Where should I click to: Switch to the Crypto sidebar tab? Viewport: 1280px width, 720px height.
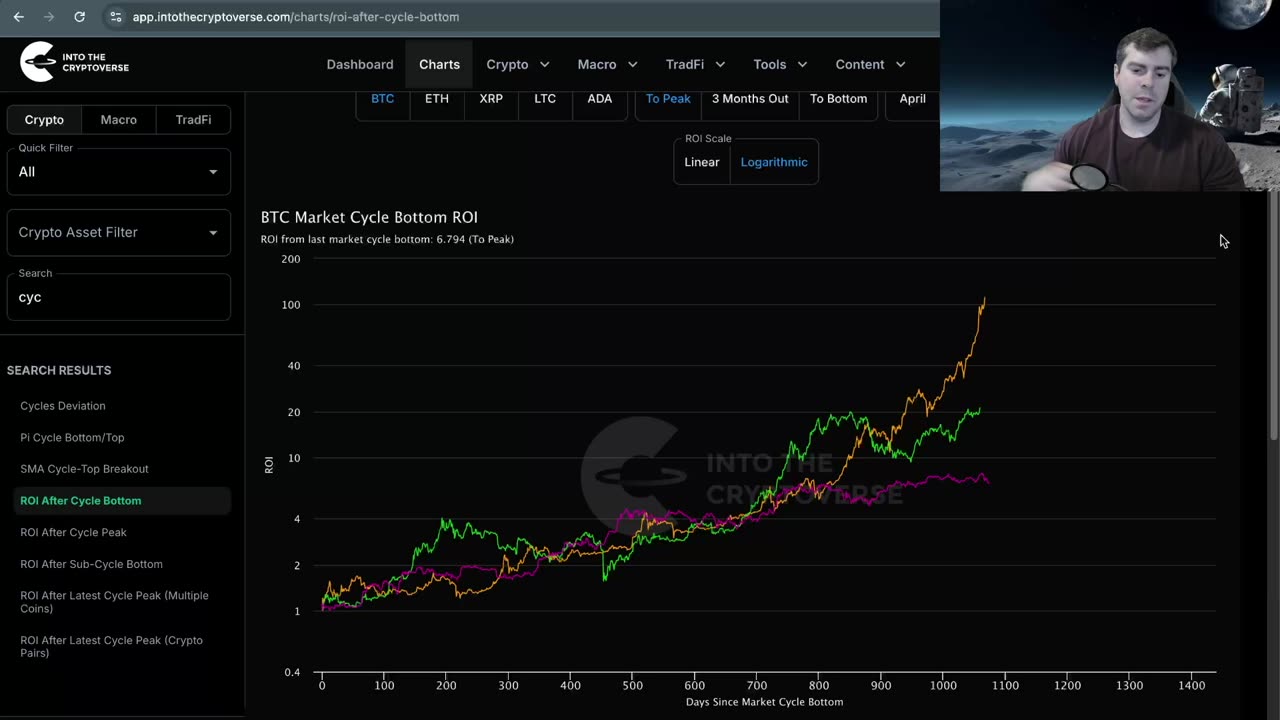click(x=44, y=120)
